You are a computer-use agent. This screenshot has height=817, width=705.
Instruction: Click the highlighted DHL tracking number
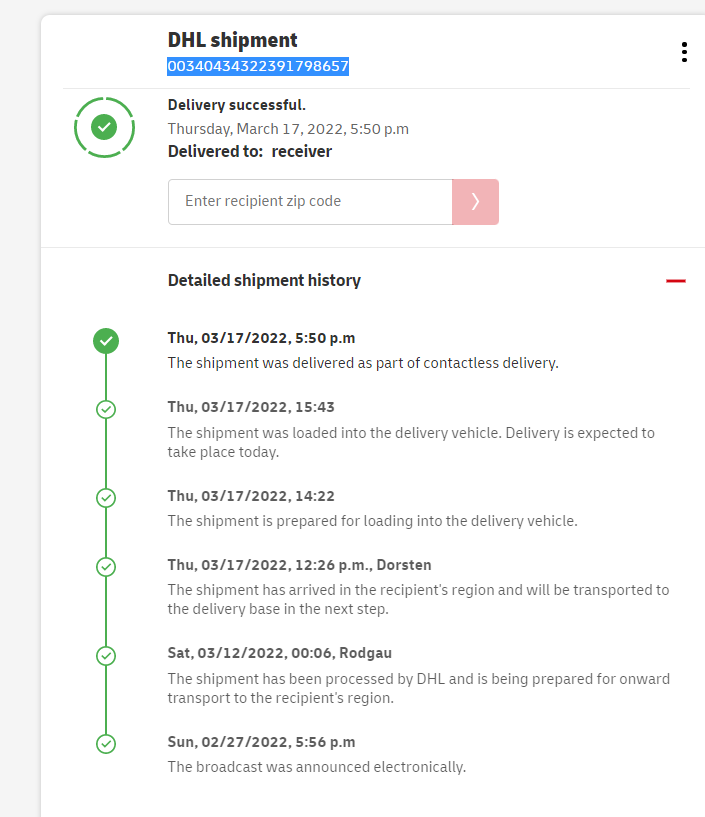[257, 67]
